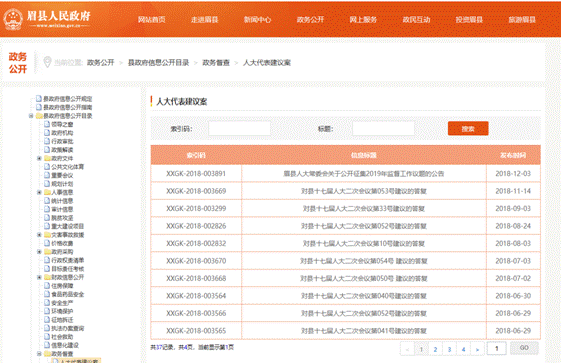
Task: Click the GO button in pagination
Action: 524,348
